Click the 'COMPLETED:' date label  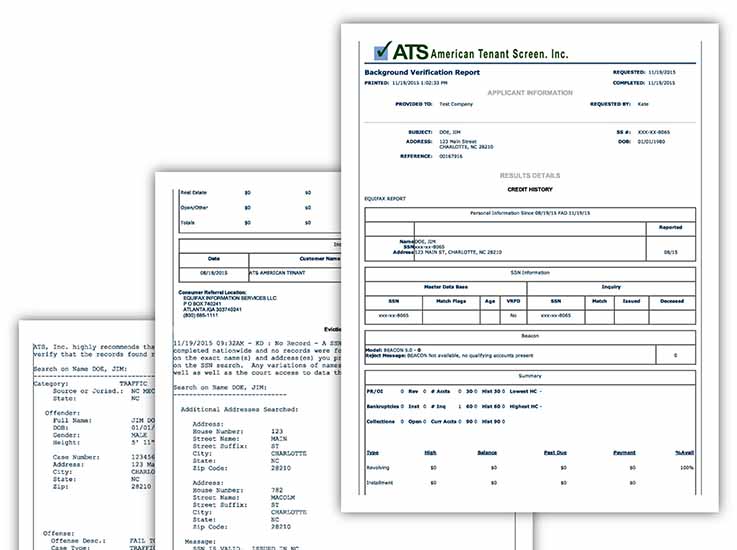coord(629,83)
